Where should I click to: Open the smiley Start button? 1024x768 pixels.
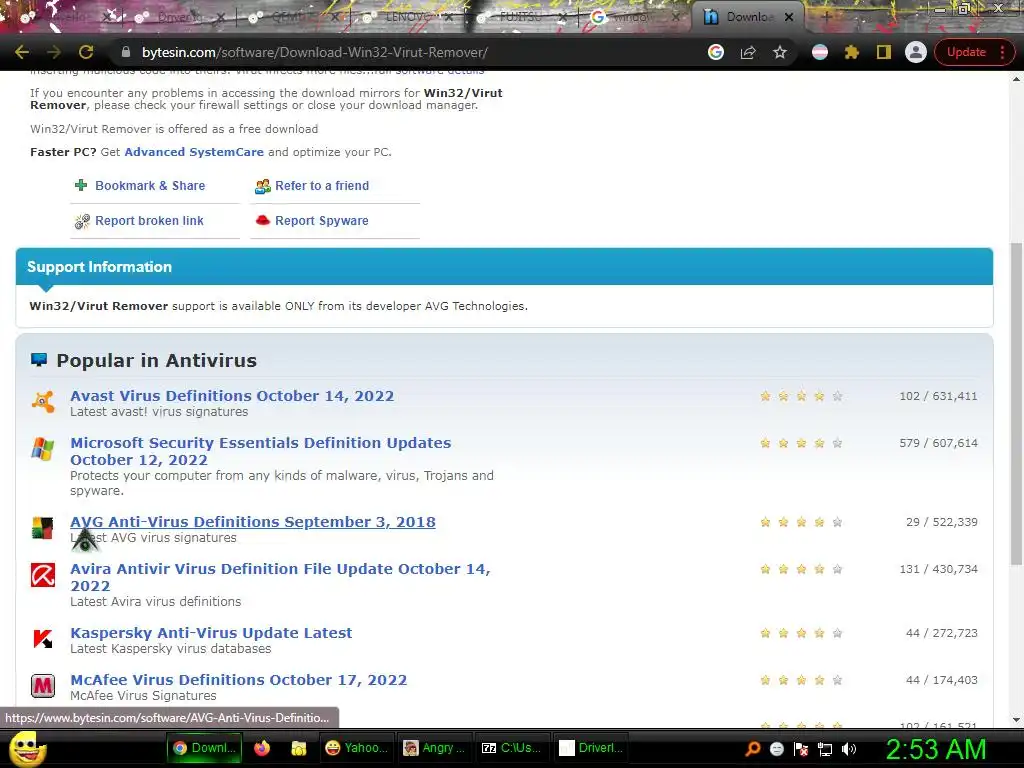27,748
